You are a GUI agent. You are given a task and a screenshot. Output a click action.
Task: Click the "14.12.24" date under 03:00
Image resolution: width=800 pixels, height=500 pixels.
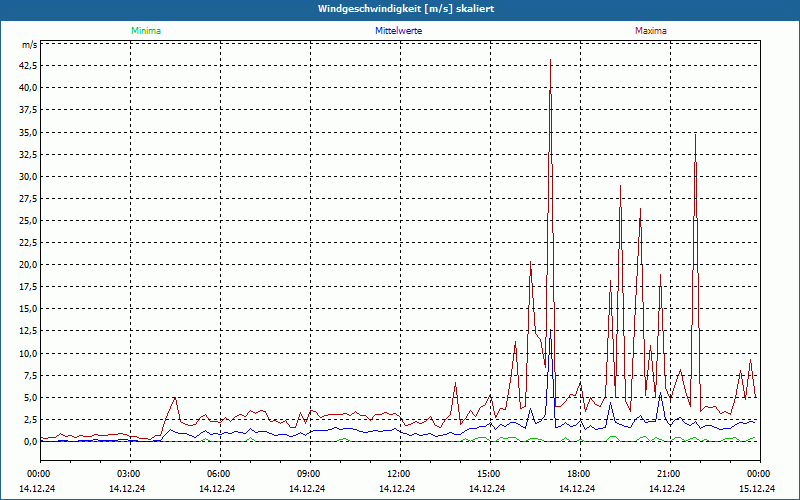click(x=127, y=488)
